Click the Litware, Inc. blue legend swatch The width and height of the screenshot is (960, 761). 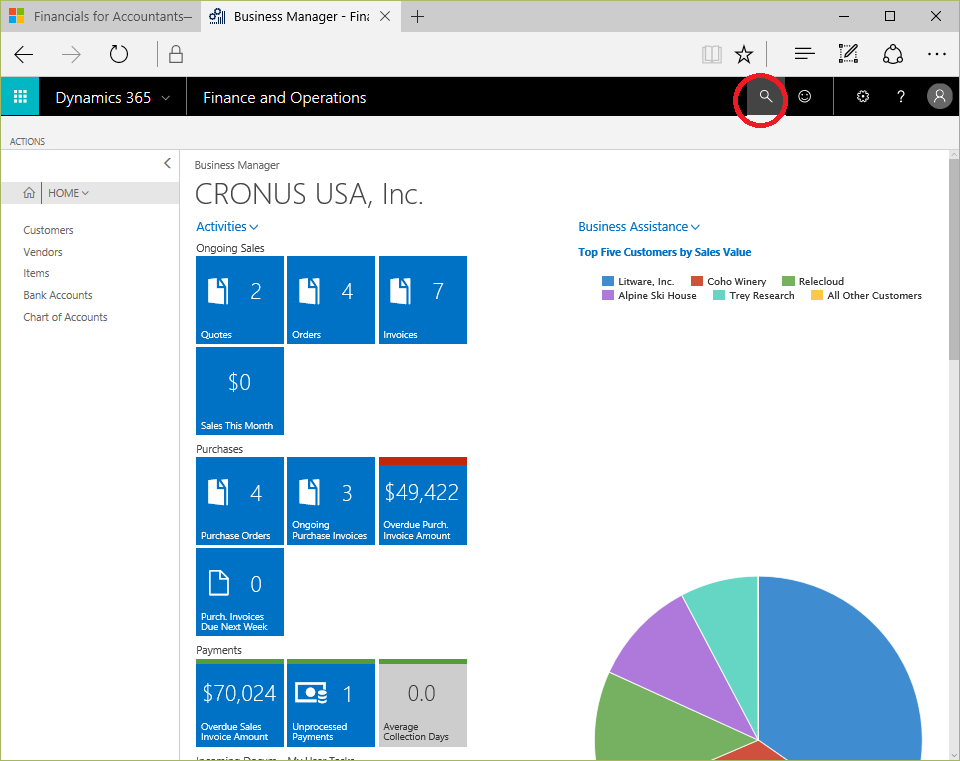(608, 281)
